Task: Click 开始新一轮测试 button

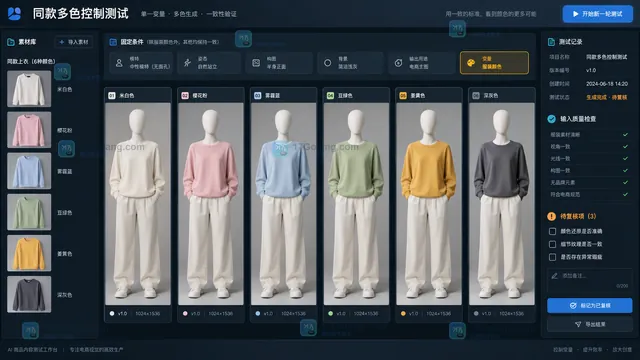Action: 598,14
